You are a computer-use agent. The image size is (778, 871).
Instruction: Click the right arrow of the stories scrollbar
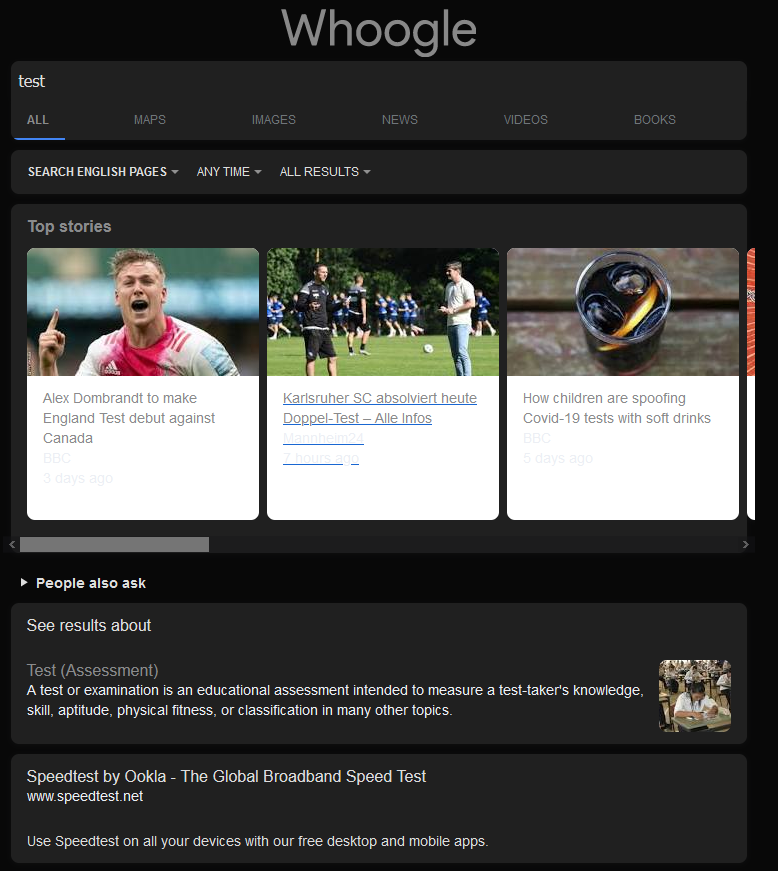click(x=745, y=544)
